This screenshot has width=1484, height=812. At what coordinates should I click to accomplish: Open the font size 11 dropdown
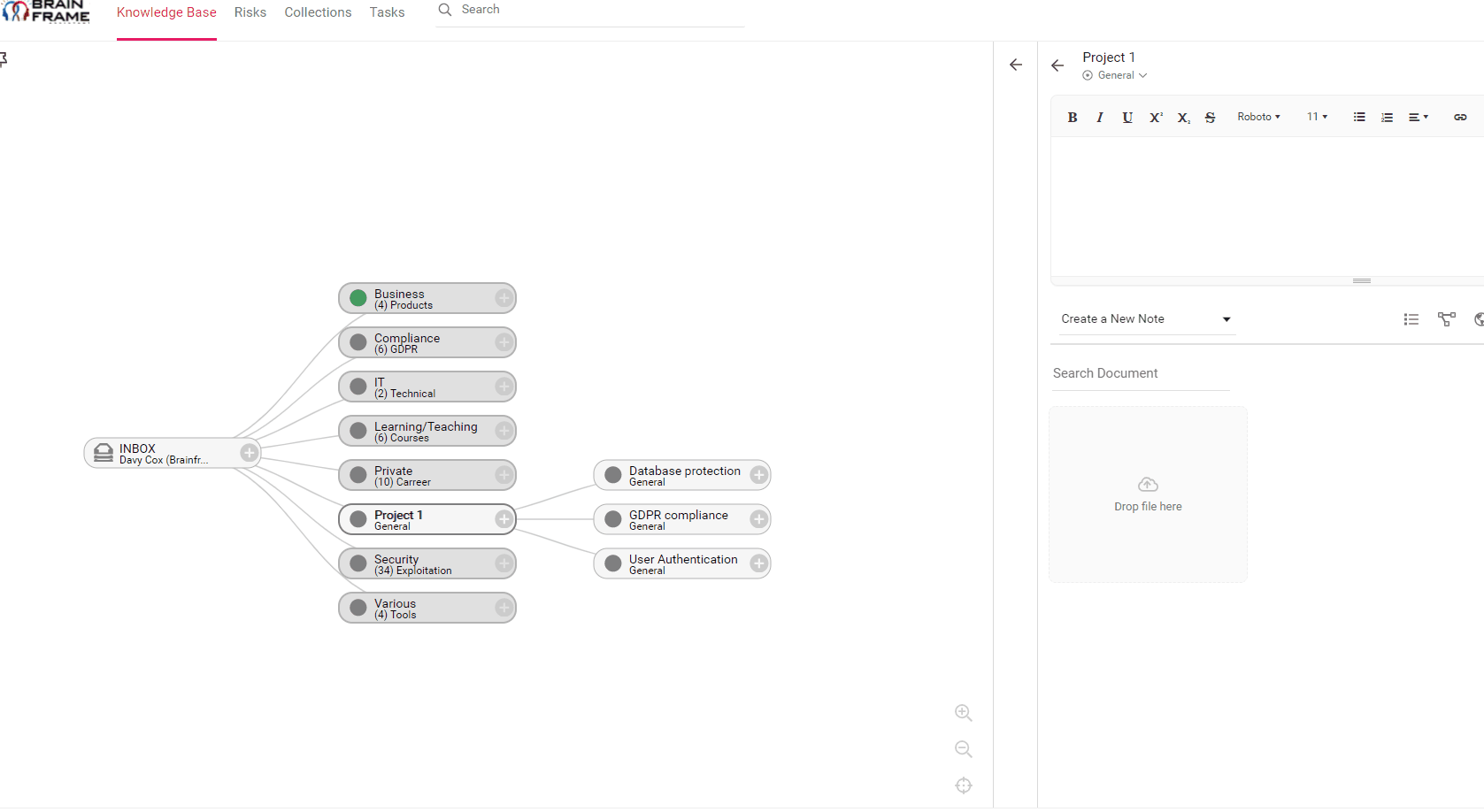(x=1317, y=117)
